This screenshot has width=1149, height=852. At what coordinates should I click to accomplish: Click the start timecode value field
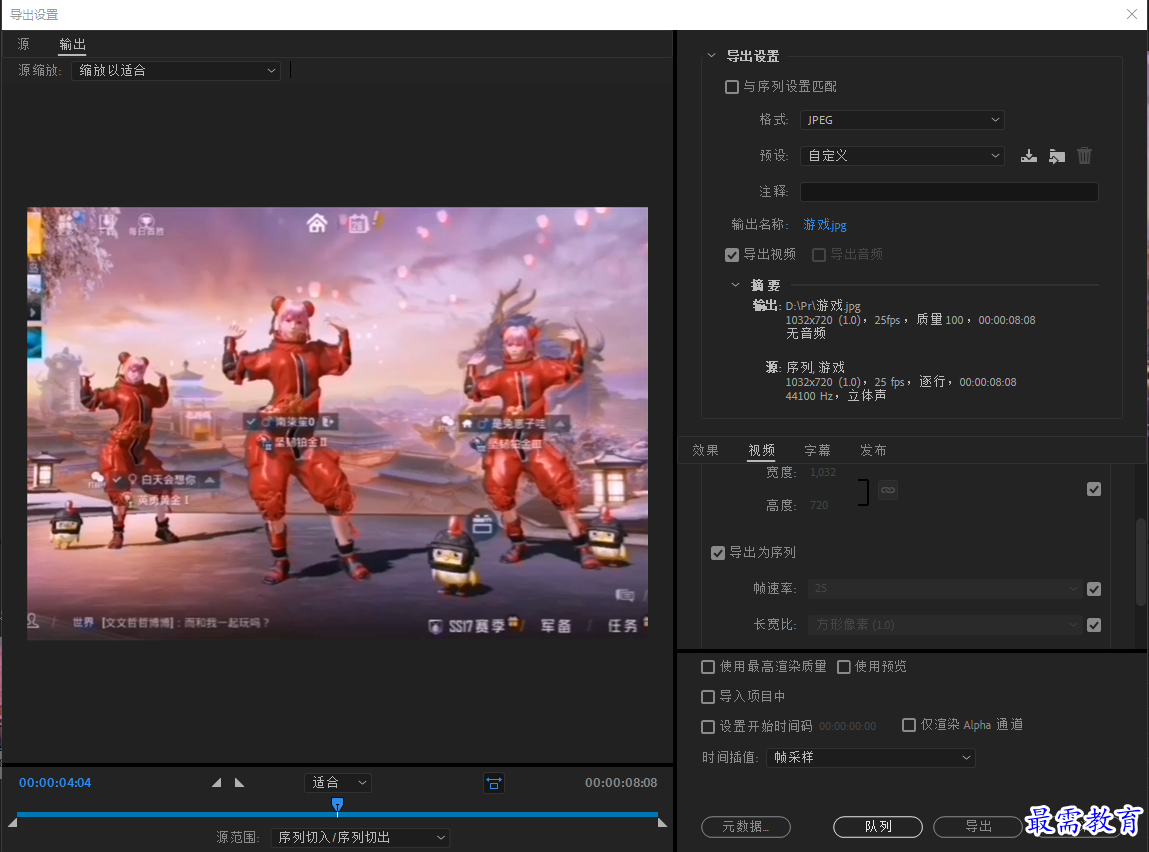847,727
